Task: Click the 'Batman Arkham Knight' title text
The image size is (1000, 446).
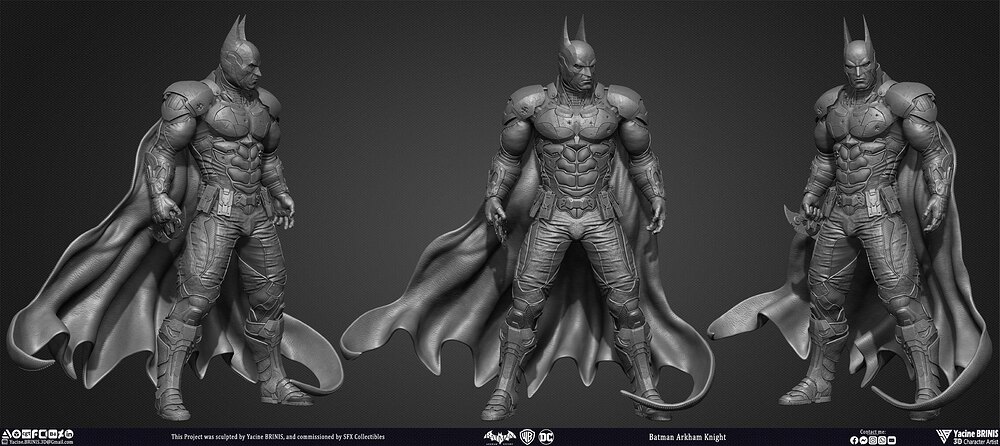Action: coord(688,437)
